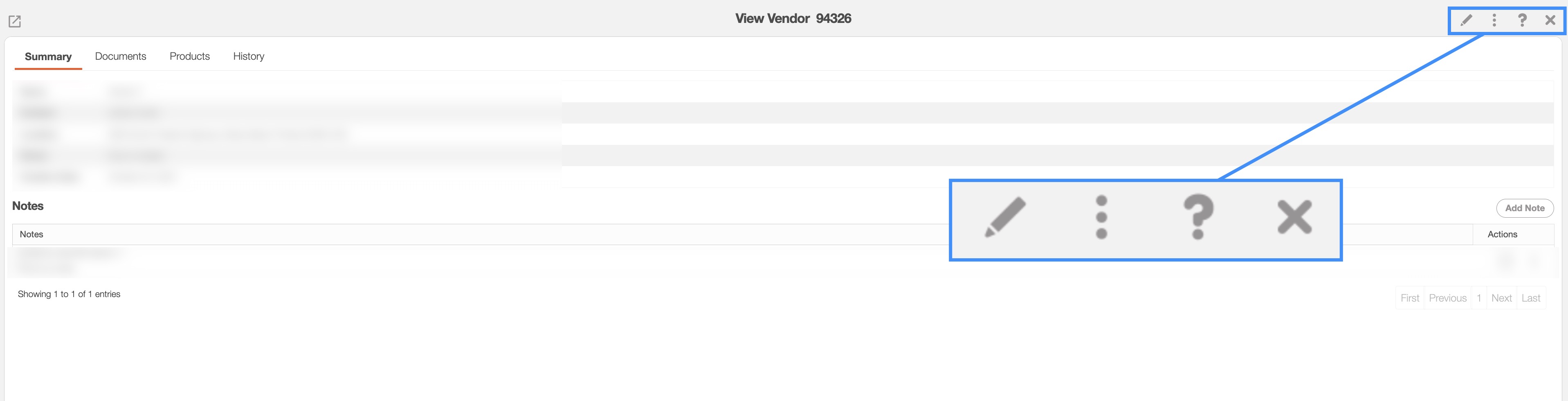
Task: Click the Next pagination button
Action: [x=1501, y=298]
